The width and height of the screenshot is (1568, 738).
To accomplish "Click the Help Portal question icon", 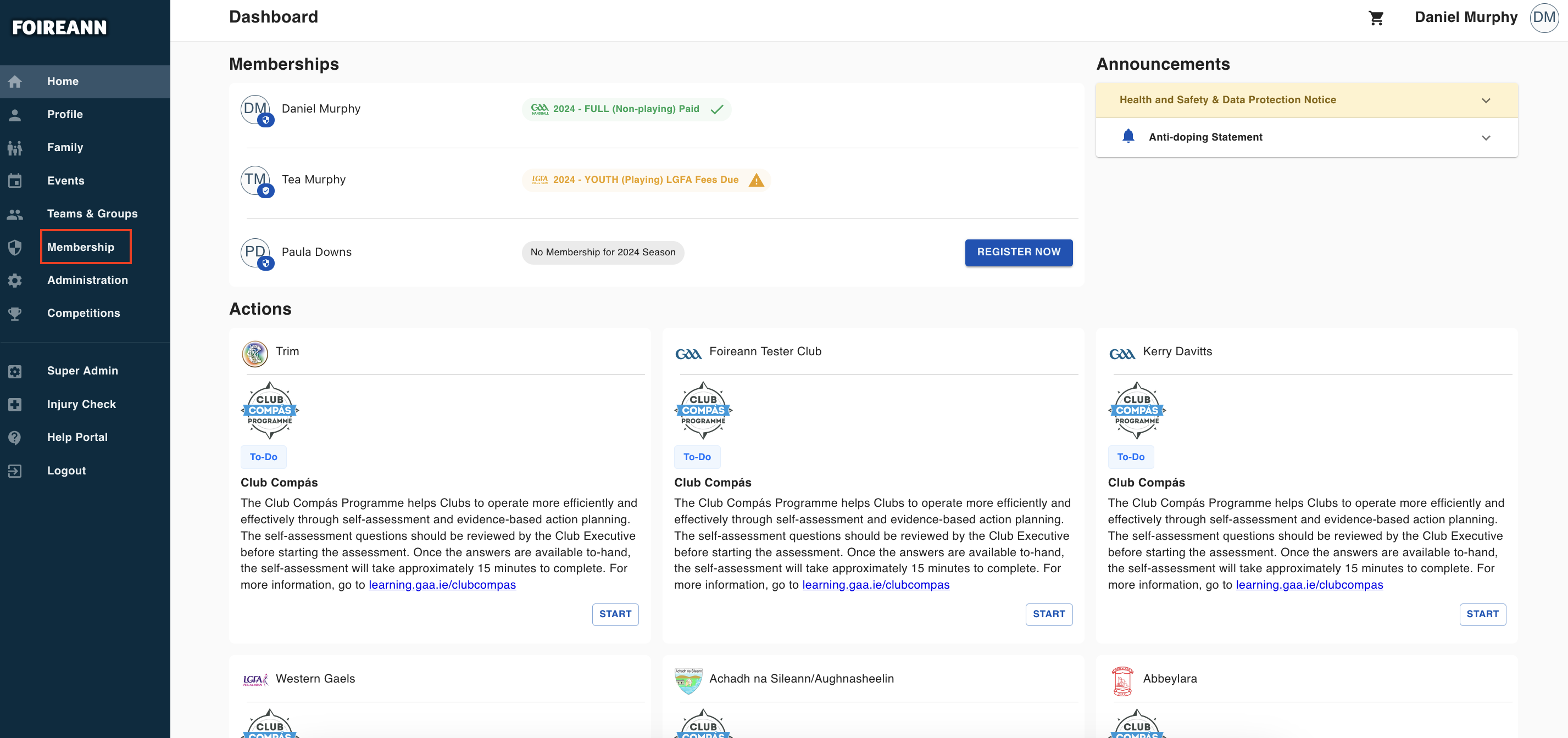I will 15,438.
